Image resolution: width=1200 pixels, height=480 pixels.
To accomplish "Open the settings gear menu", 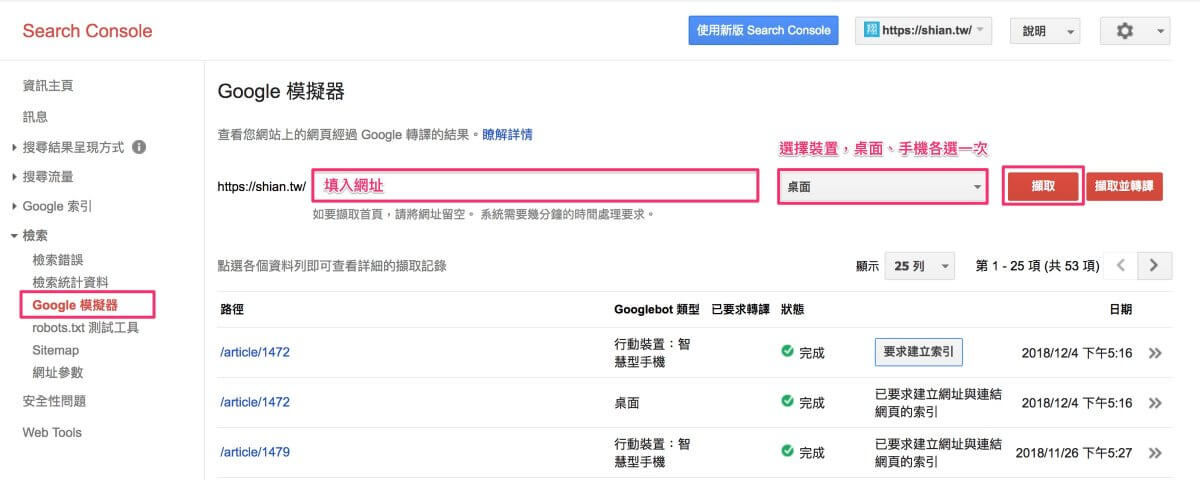I will [x=1134, y=31].
